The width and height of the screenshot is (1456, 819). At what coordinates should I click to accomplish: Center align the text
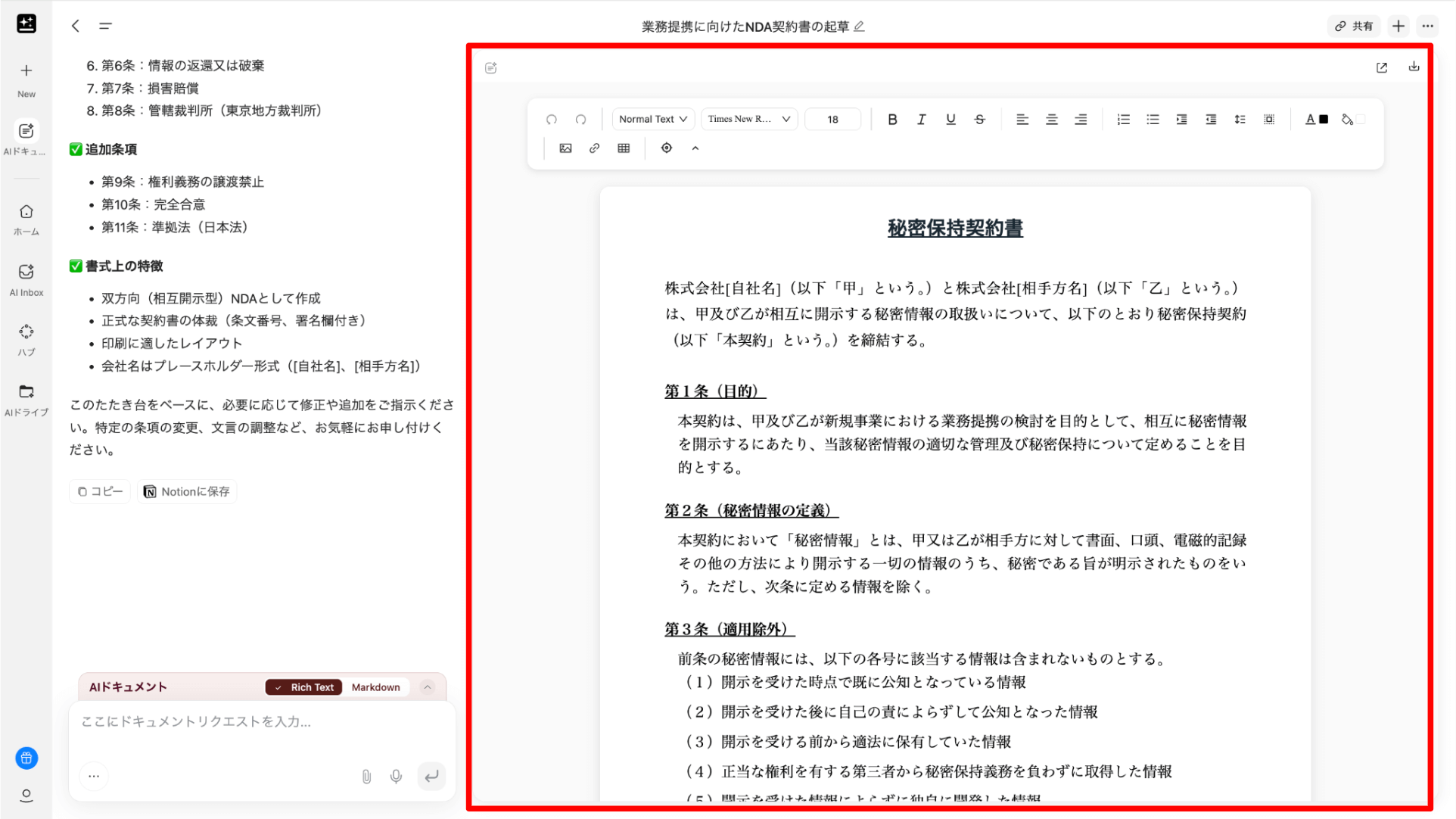click(x=1051, y=120)
